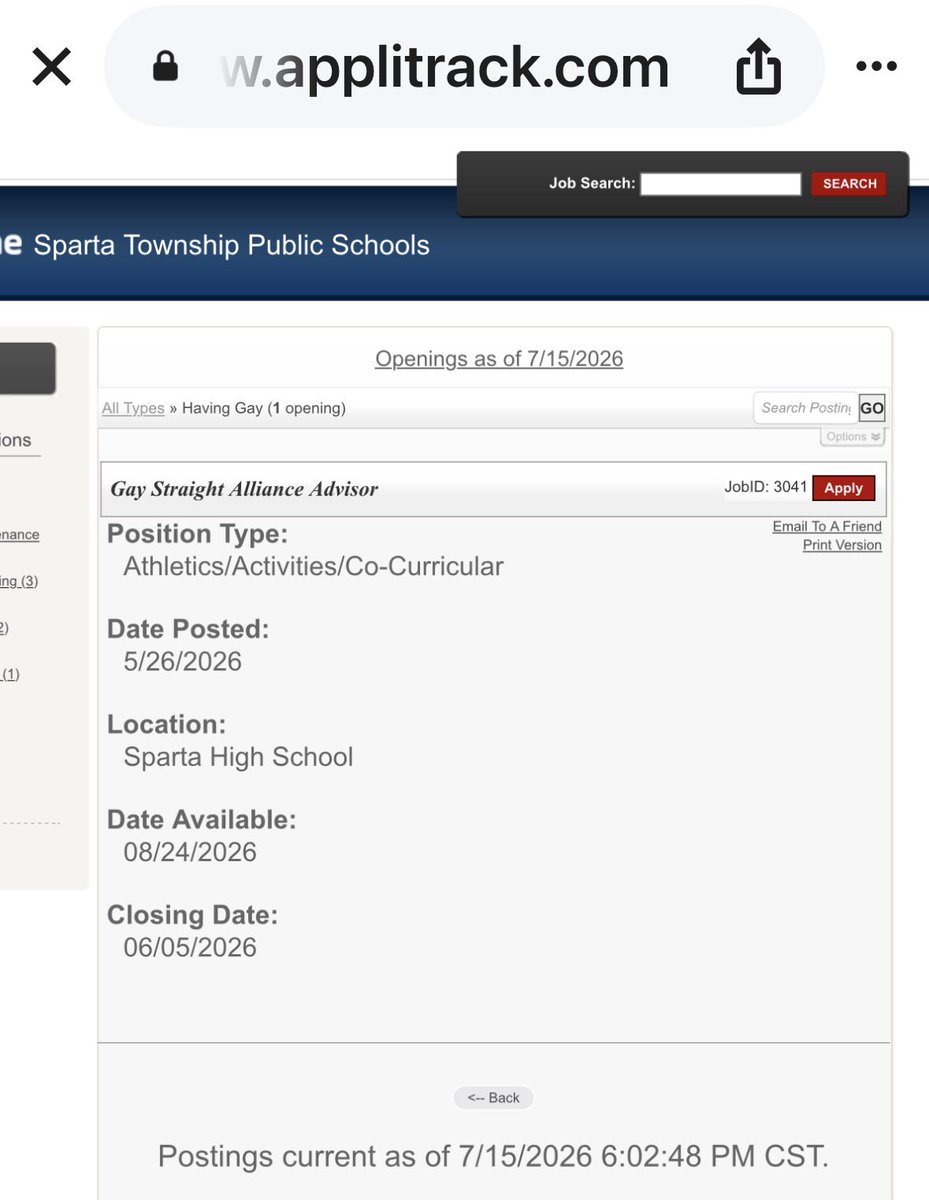The image size is (929, 1200).
Task: Click the Sparta High School location text
Action: 238,756
